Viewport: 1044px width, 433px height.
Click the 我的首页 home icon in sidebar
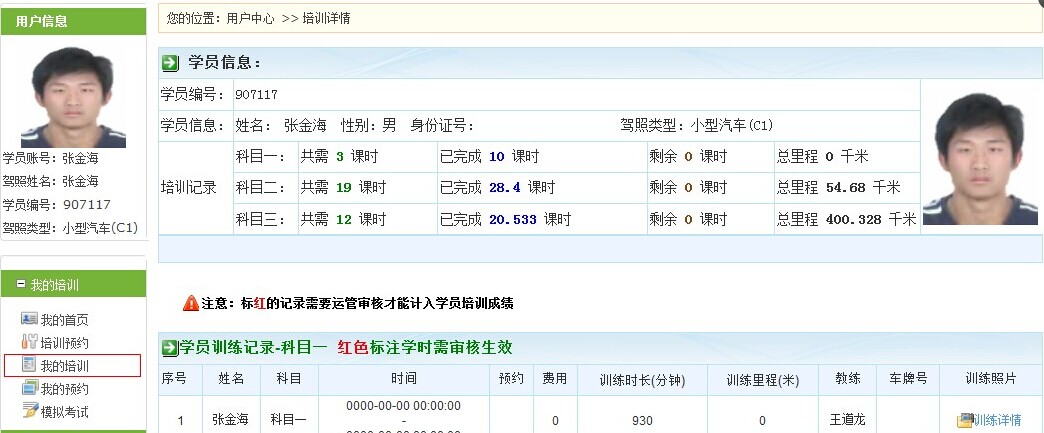(x=29, y=320)
